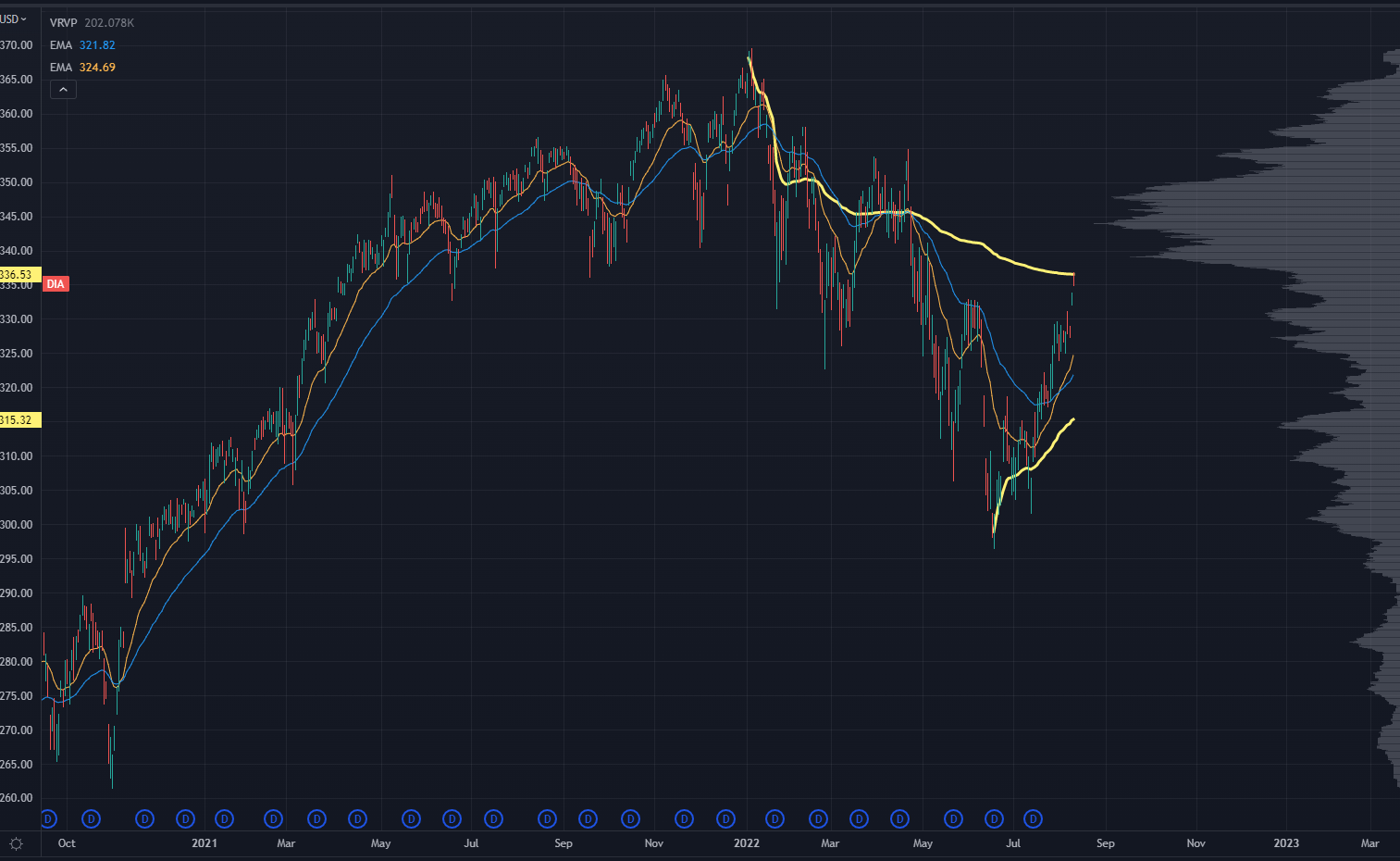Image resolution: width=1400 pixels, height=861 pixels.
Task: Click the dividend marker just before Sep 2021 label
Action: coord(547,819)
